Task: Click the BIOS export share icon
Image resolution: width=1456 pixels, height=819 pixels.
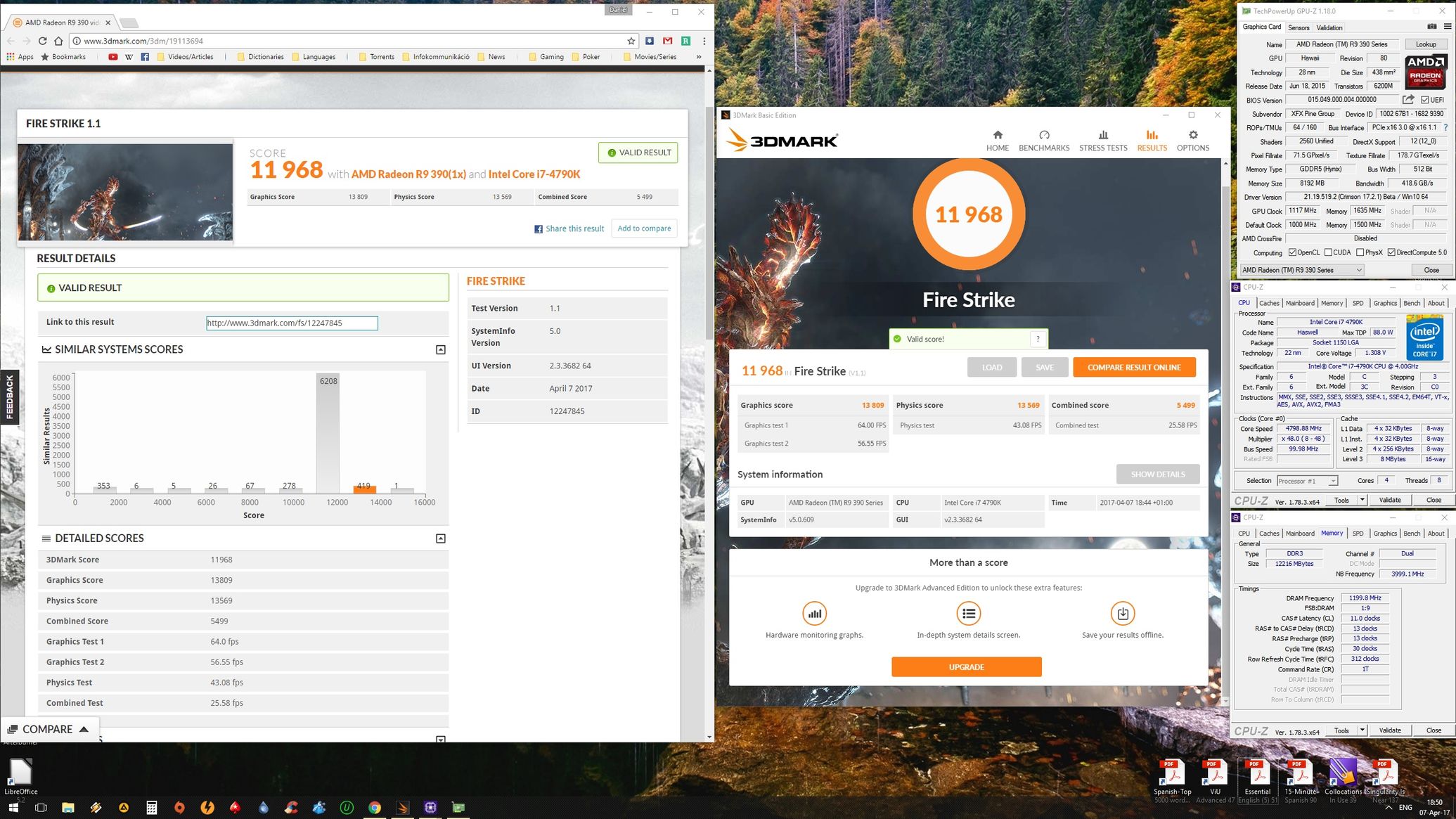Action: point(1408,100)
